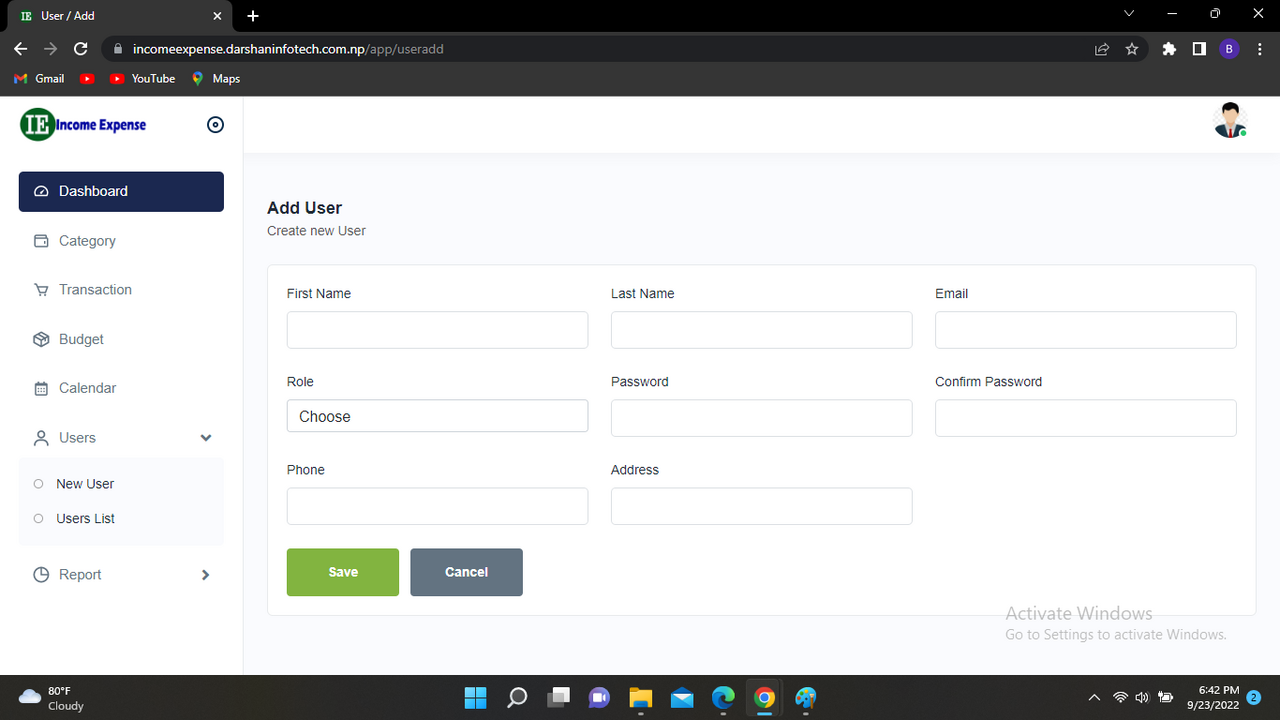Collapse the Users submenu chevron
The height and width of the screenshot is (720, 1280).
point(205,437)
